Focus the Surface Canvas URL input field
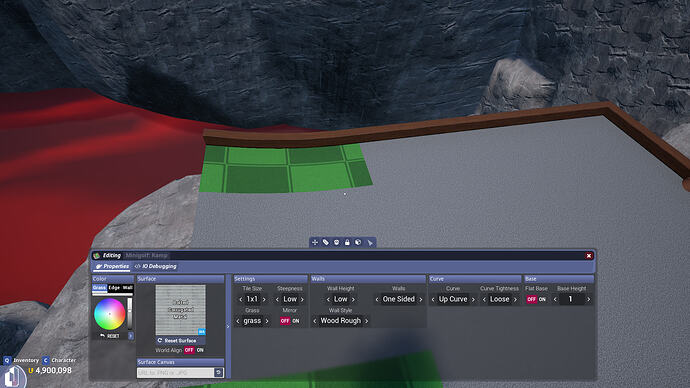 tap(176, 373)
